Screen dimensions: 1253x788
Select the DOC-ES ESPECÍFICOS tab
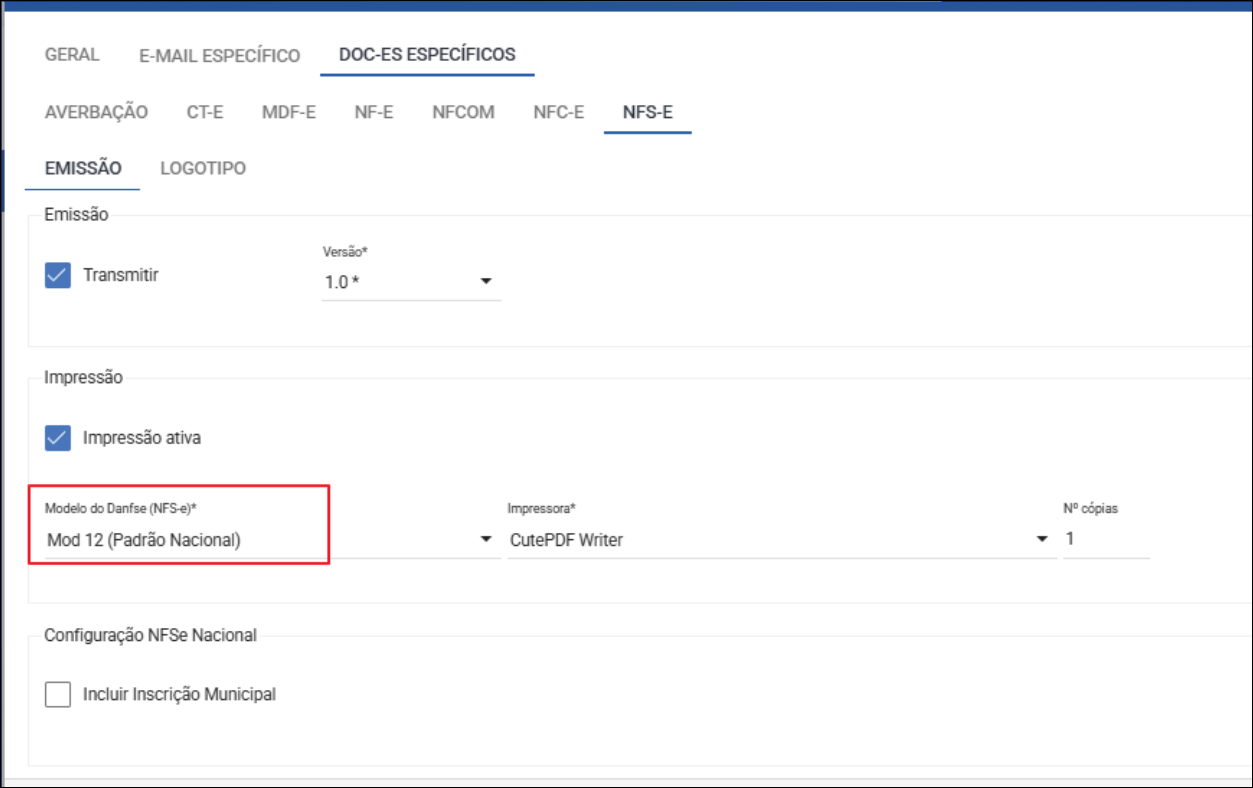[427, 55]
